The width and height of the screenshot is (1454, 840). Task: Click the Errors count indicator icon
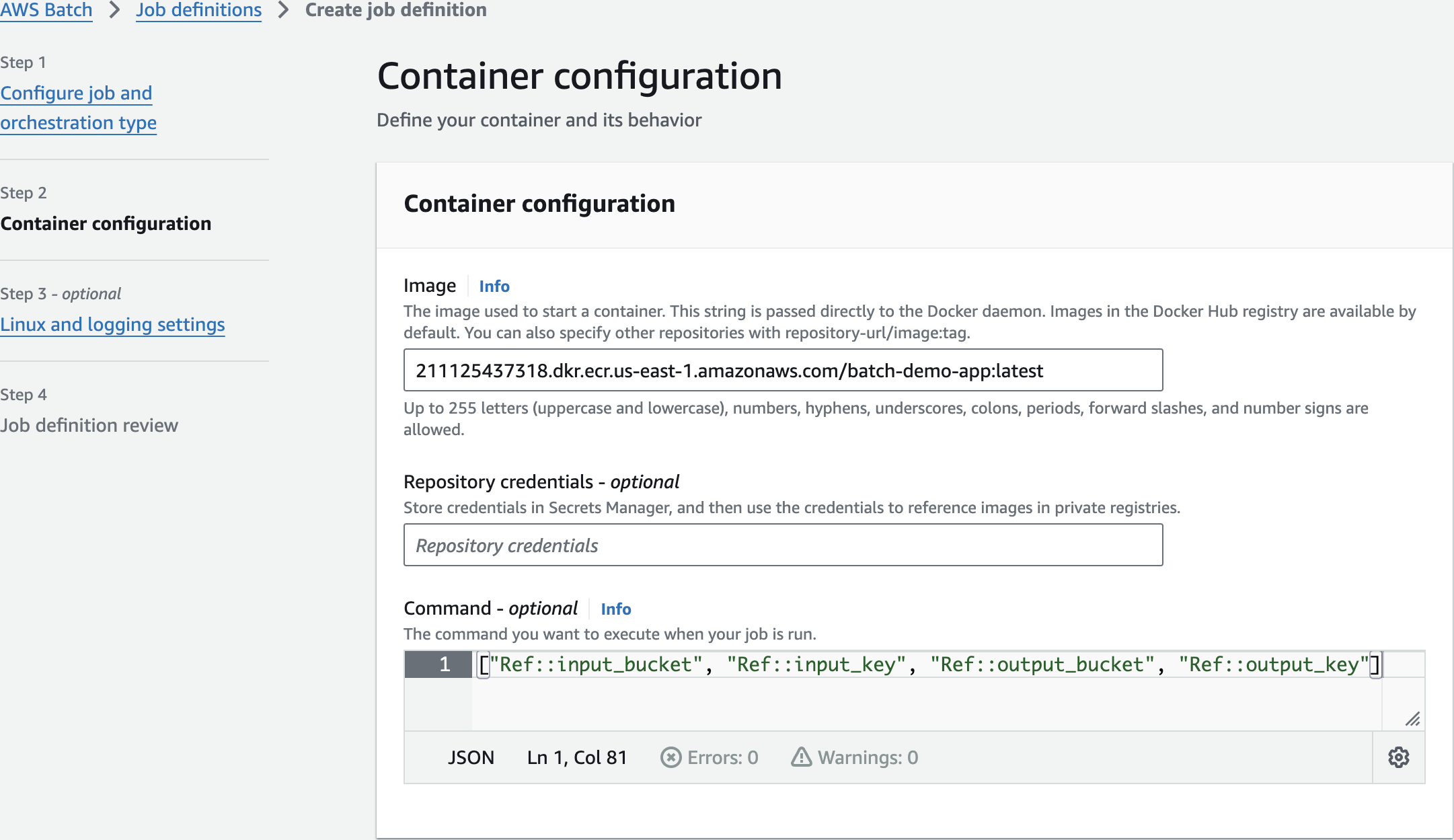coord(671,757)
